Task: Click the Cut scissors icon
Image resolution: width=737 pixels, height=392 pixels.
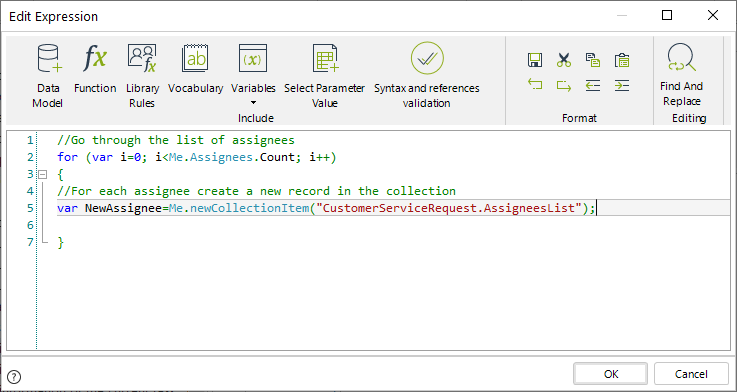Action: pyautogui.click(x=564, y=60)
